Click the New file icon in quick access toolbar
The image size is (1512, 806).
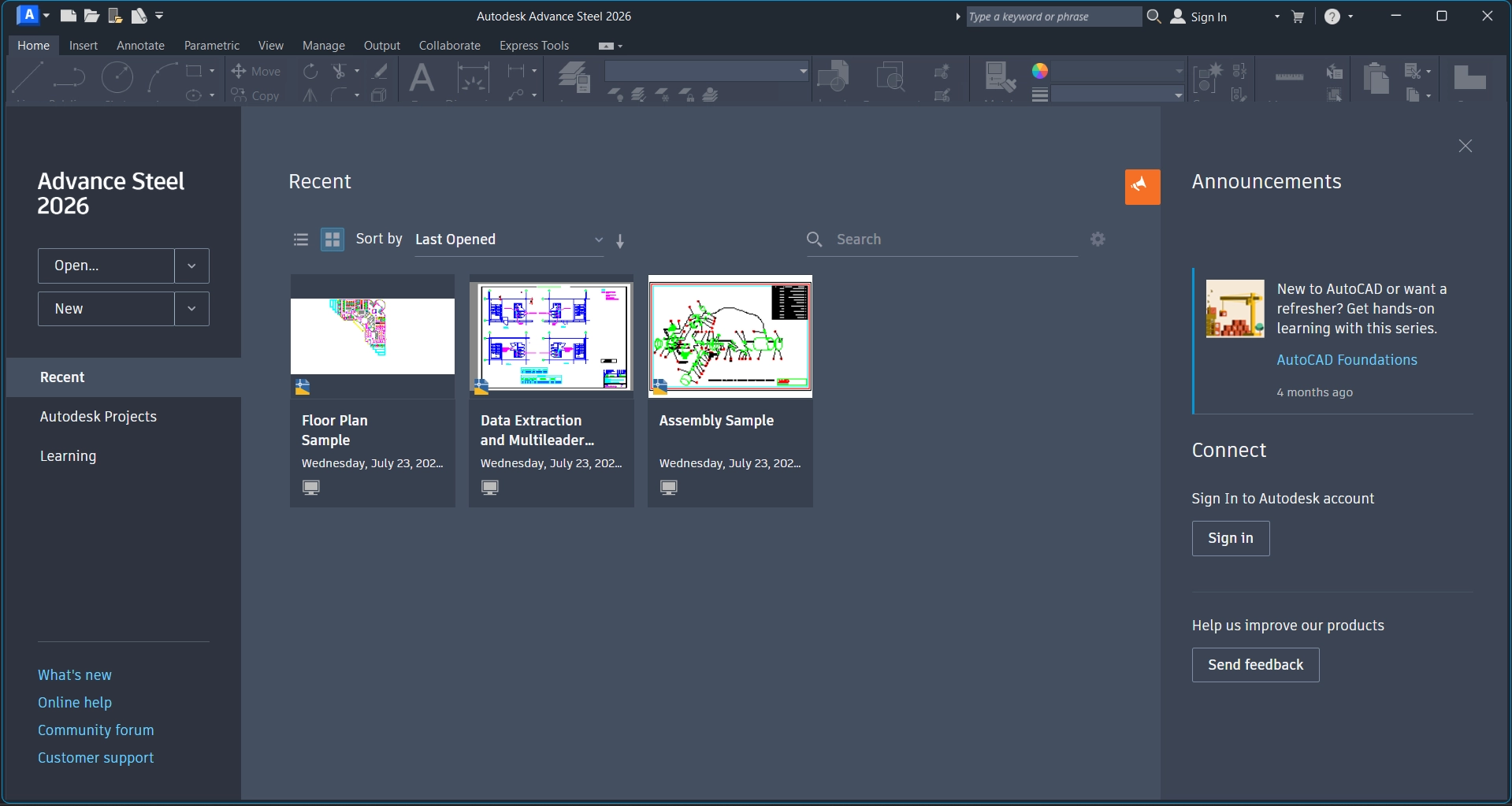click(69, 16)
